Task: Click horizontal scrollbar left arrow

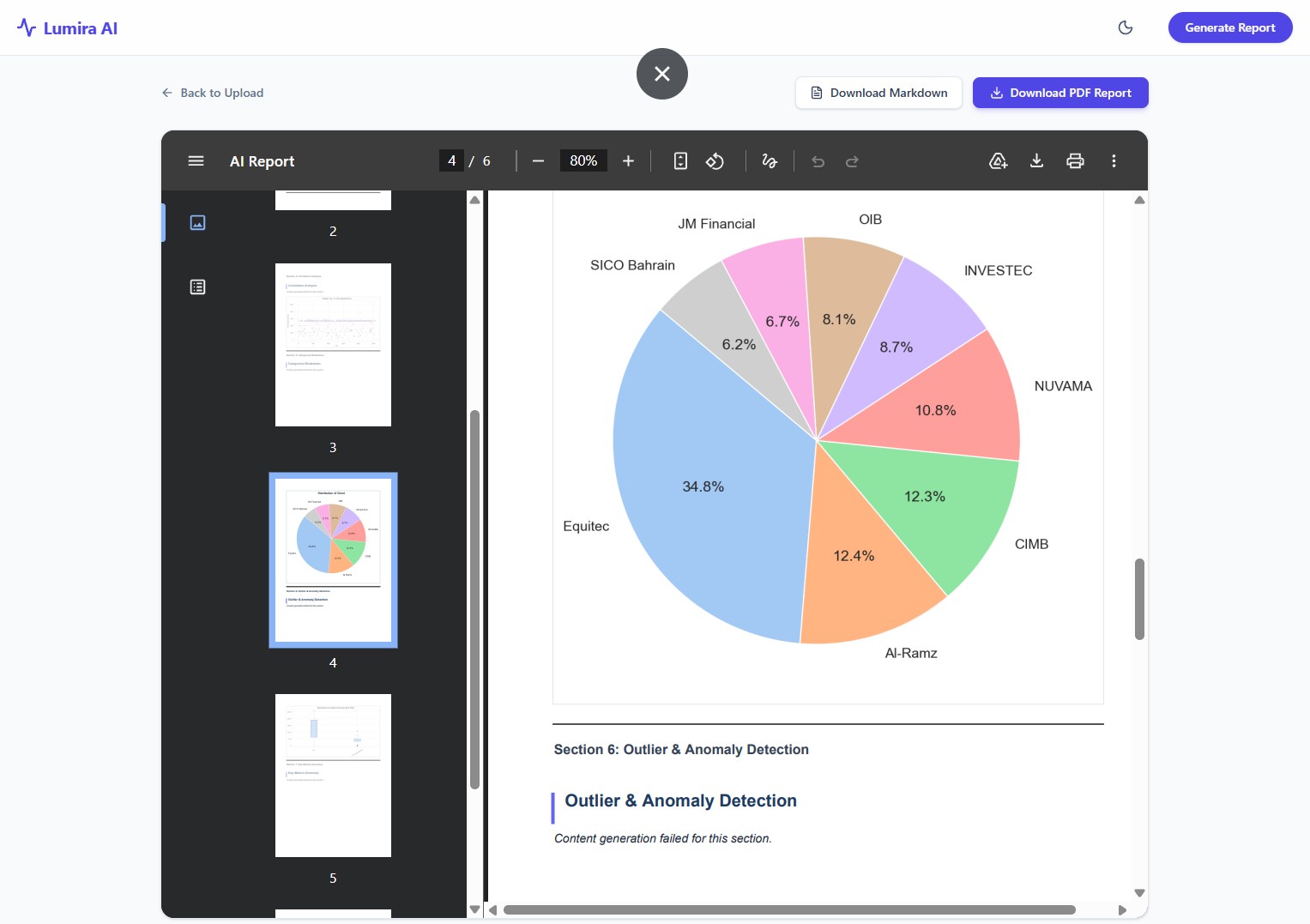Action: pos(492,910)
